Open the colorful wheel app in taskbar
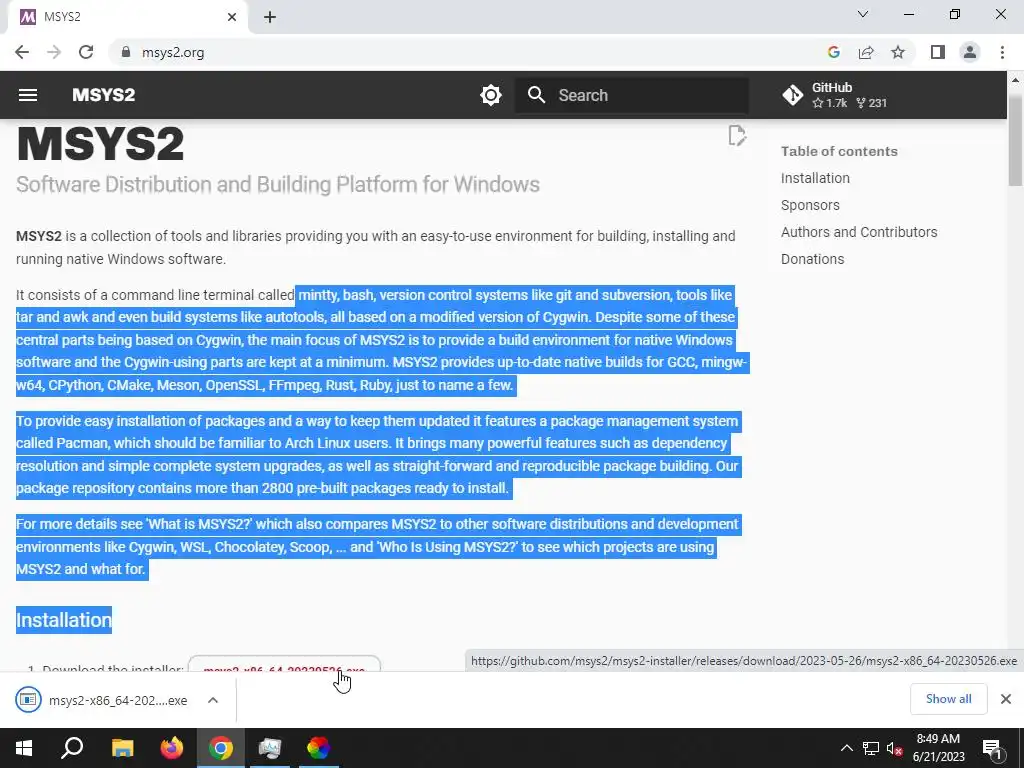Image resolution: width=1024 pixels, height=768 pixels. [318, 748]
